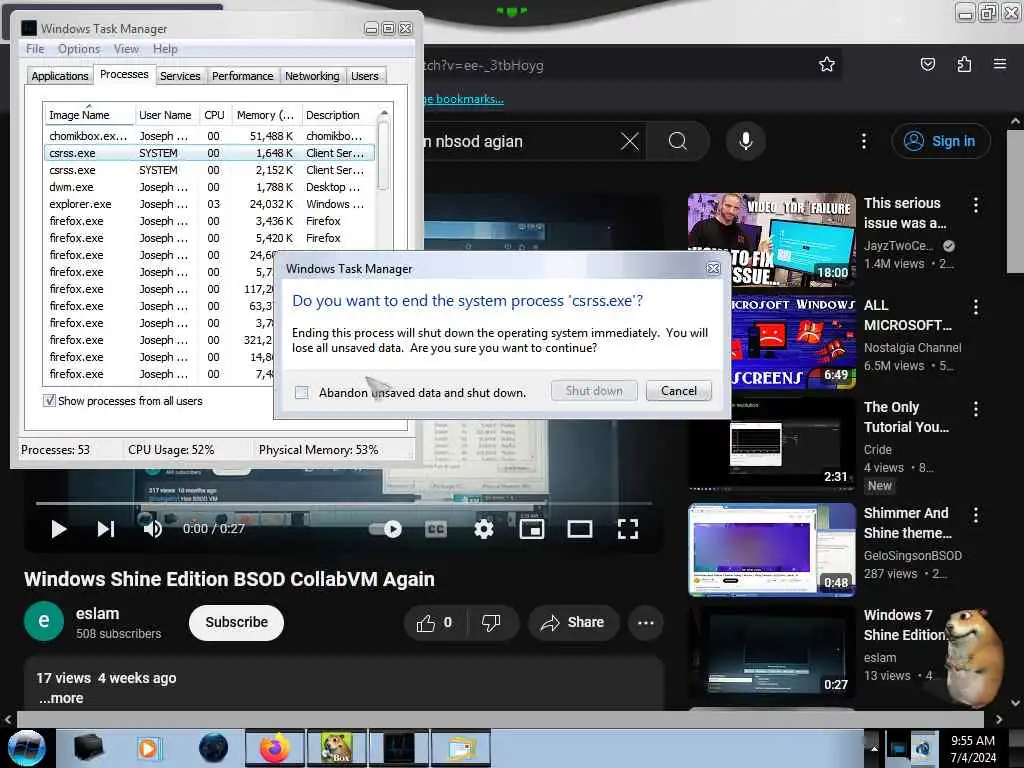Viewport: 1024px width, 768px height.
Task: Show hidden system tray icons
Action: [874, 748]
